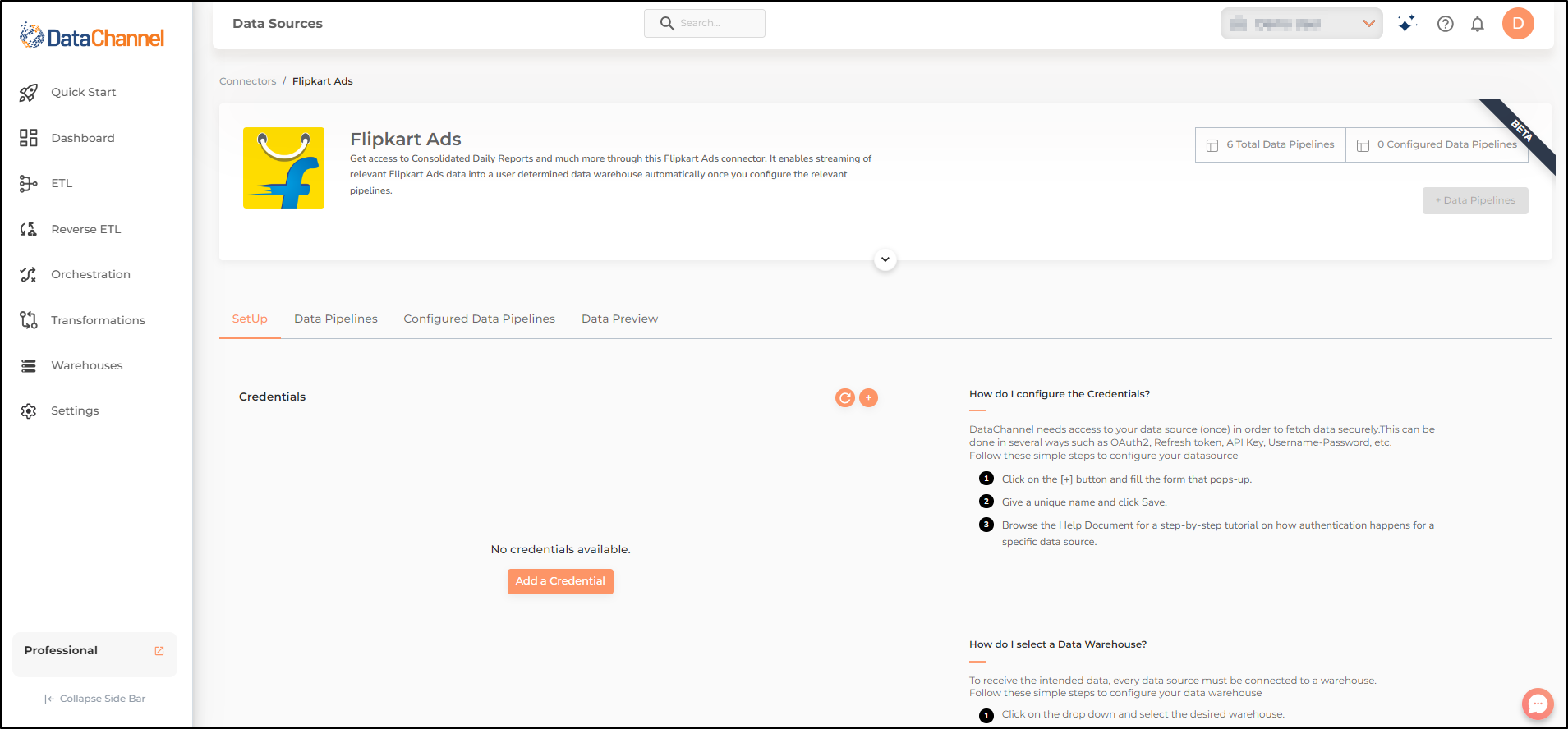Open the help question mark icon
The width and height of the screenshot is (1568, 729).
pyautogui.click(x=1446, y=24)
